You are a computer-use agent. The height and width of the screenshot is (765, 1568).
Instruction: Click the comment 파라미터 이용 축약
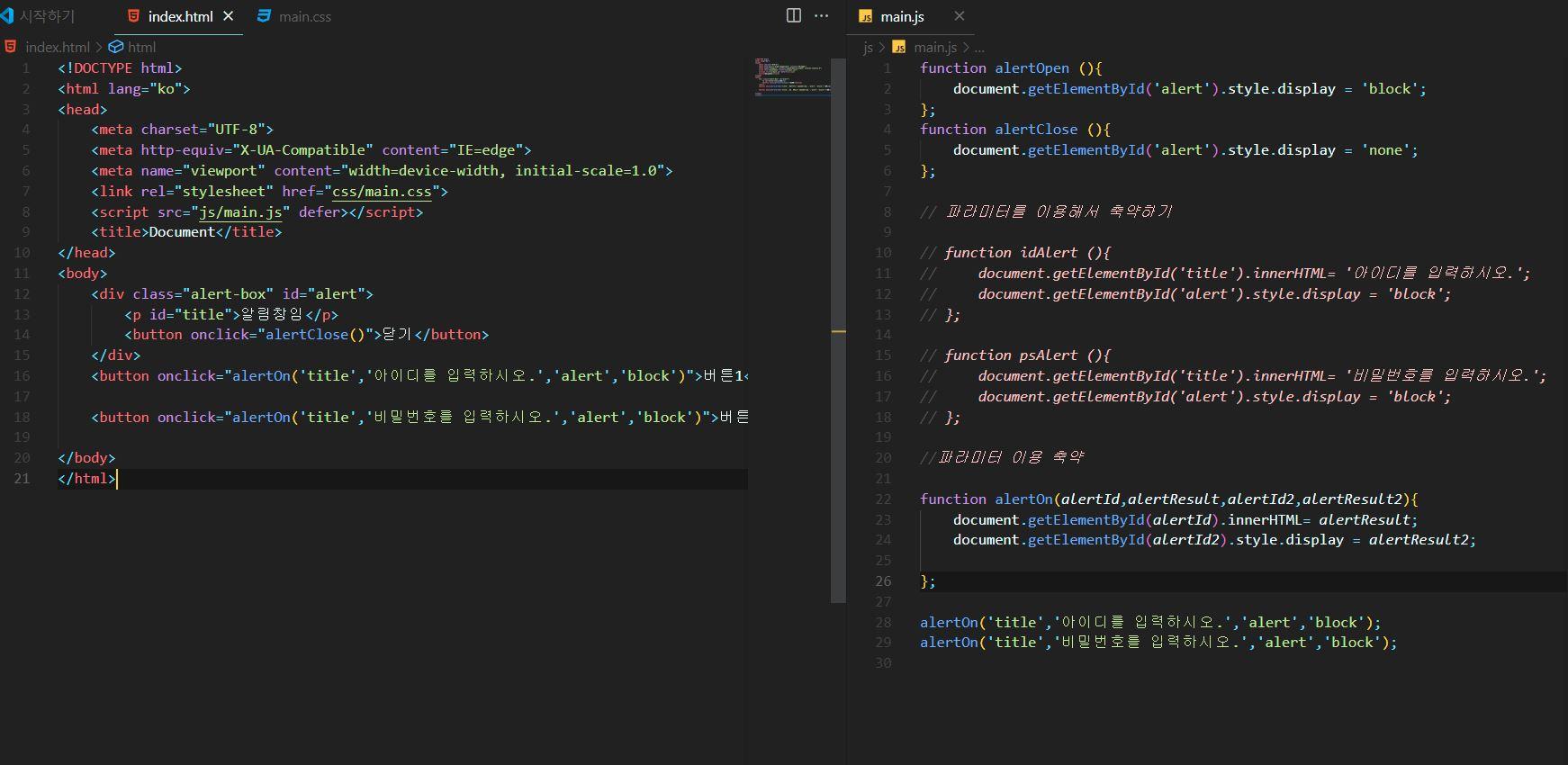click(x=1002, y=457)
